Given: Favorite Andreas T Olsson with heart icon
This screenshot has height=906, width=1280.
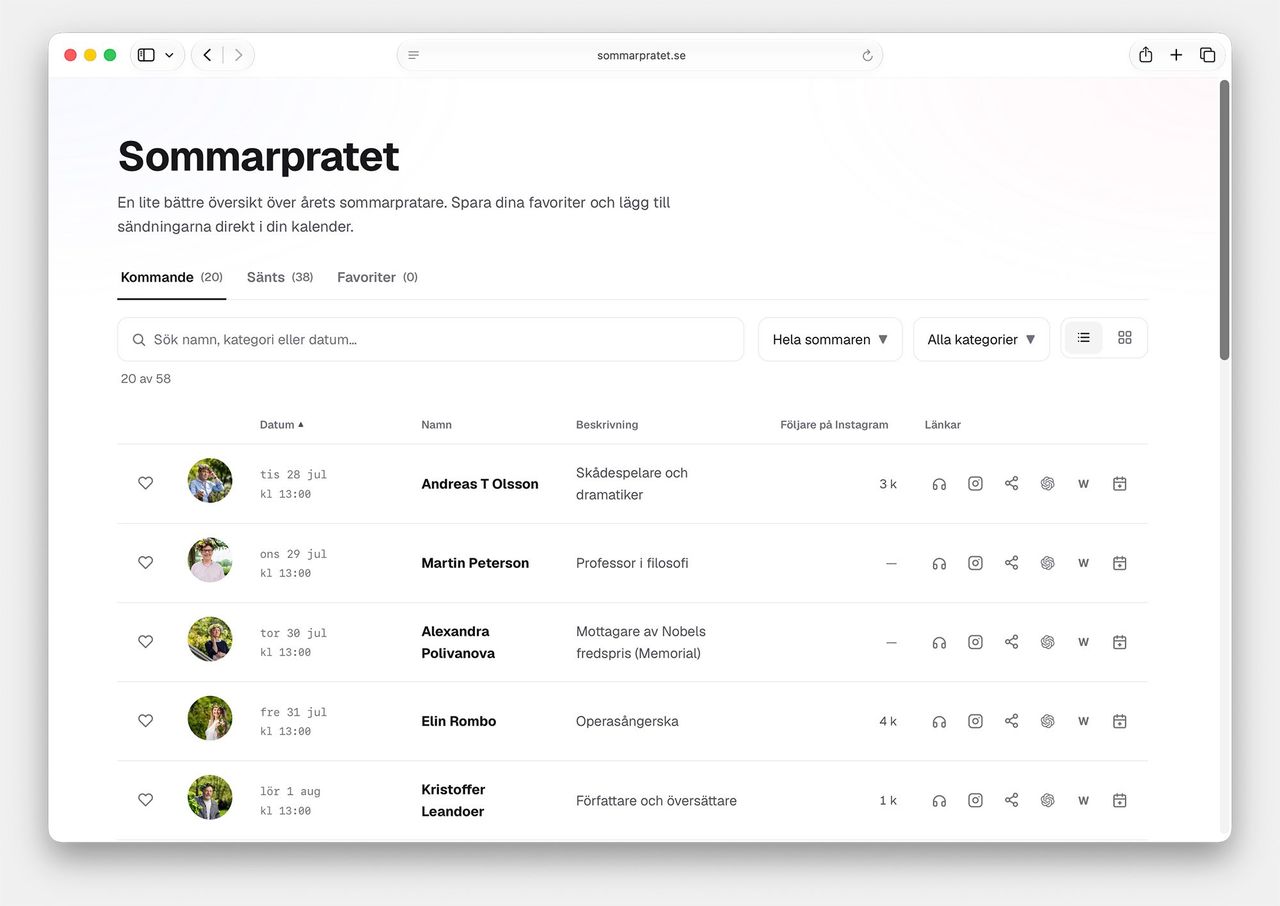Looking at the screenshot, I should [x=145, y=483].
